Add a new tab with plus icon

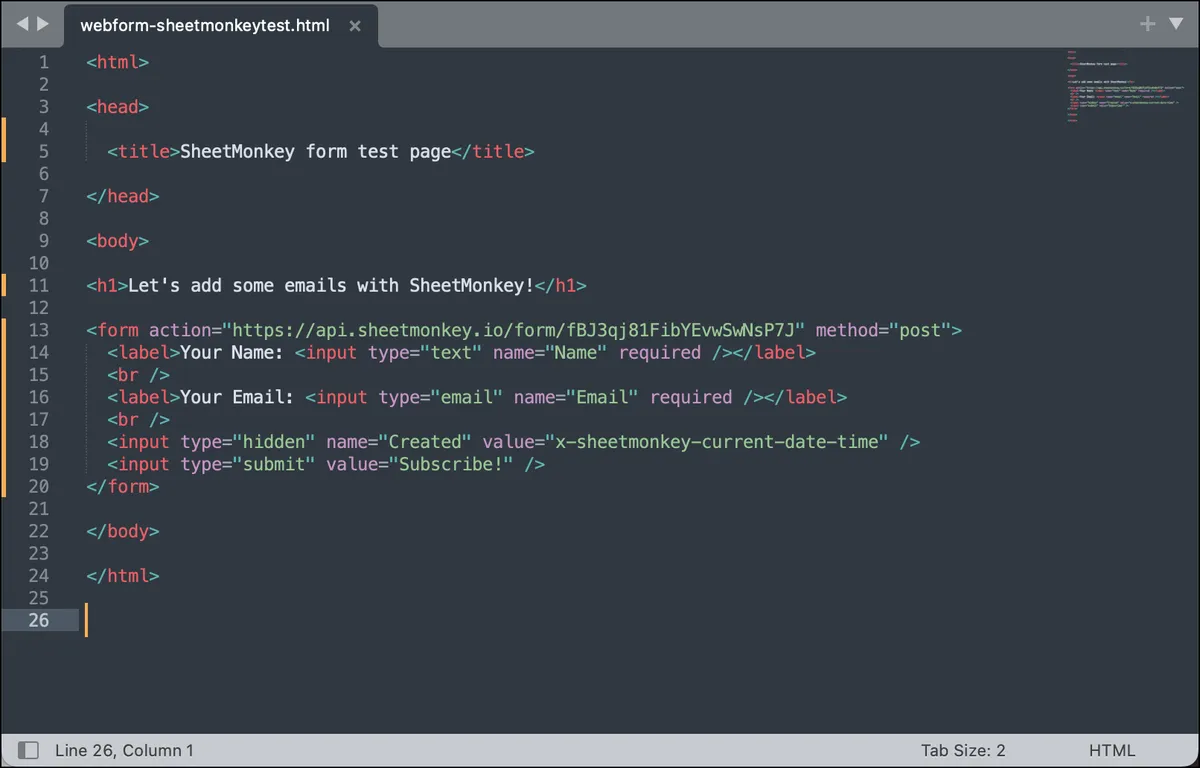click(1148, 24)
